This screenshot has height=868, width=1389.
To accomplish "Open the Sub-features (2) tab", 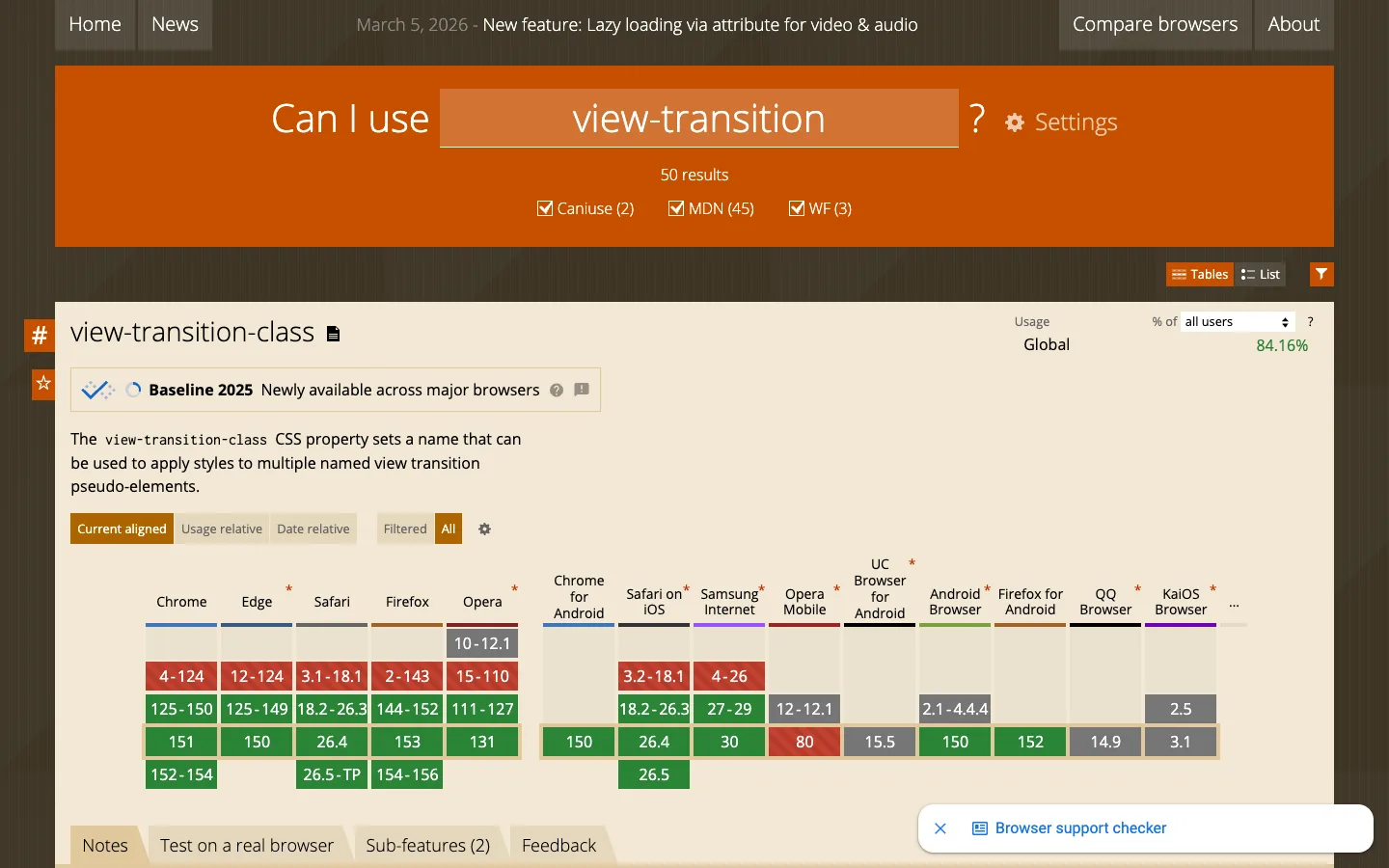I will pyautogui.click(x=428, y=846).
